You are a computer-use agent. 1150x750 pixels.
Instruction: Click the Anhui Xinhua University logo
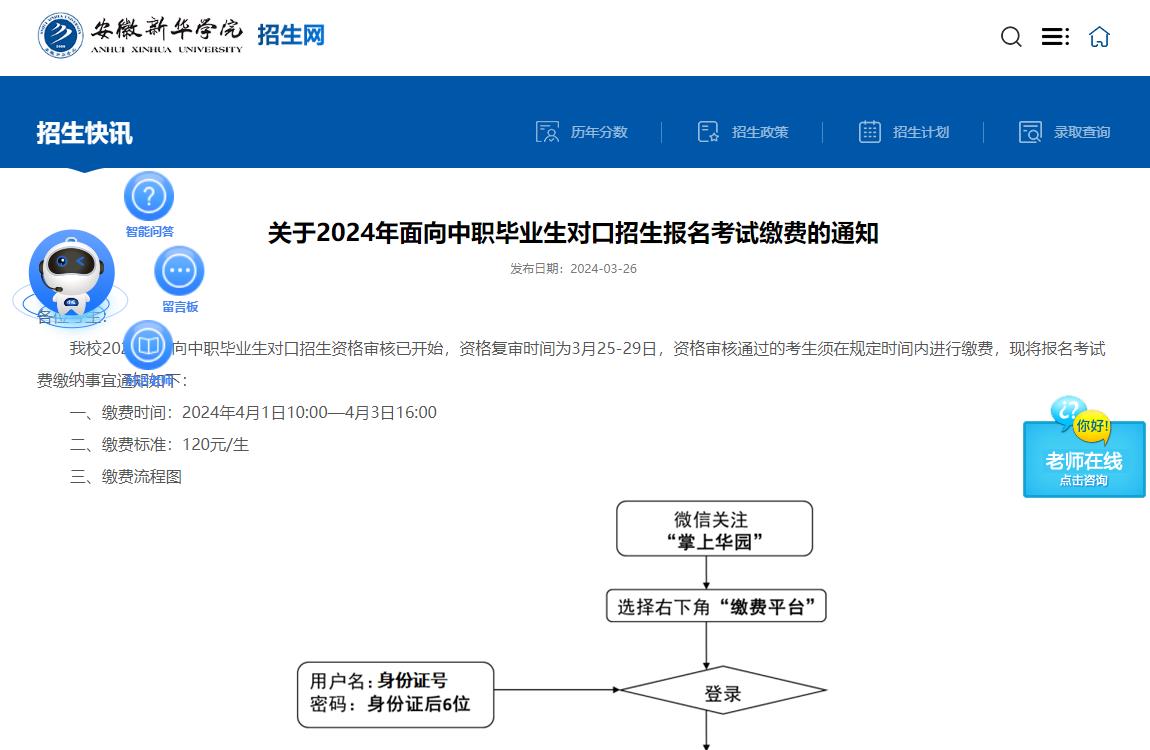point(140,35)
